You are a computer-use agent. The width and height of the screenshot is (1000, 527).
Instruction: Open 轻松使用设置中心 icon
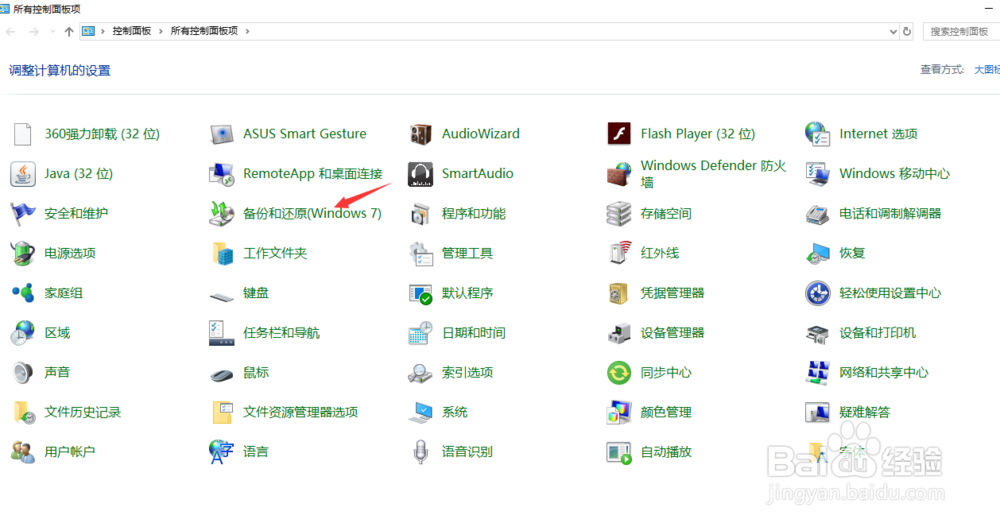(818, 293)
